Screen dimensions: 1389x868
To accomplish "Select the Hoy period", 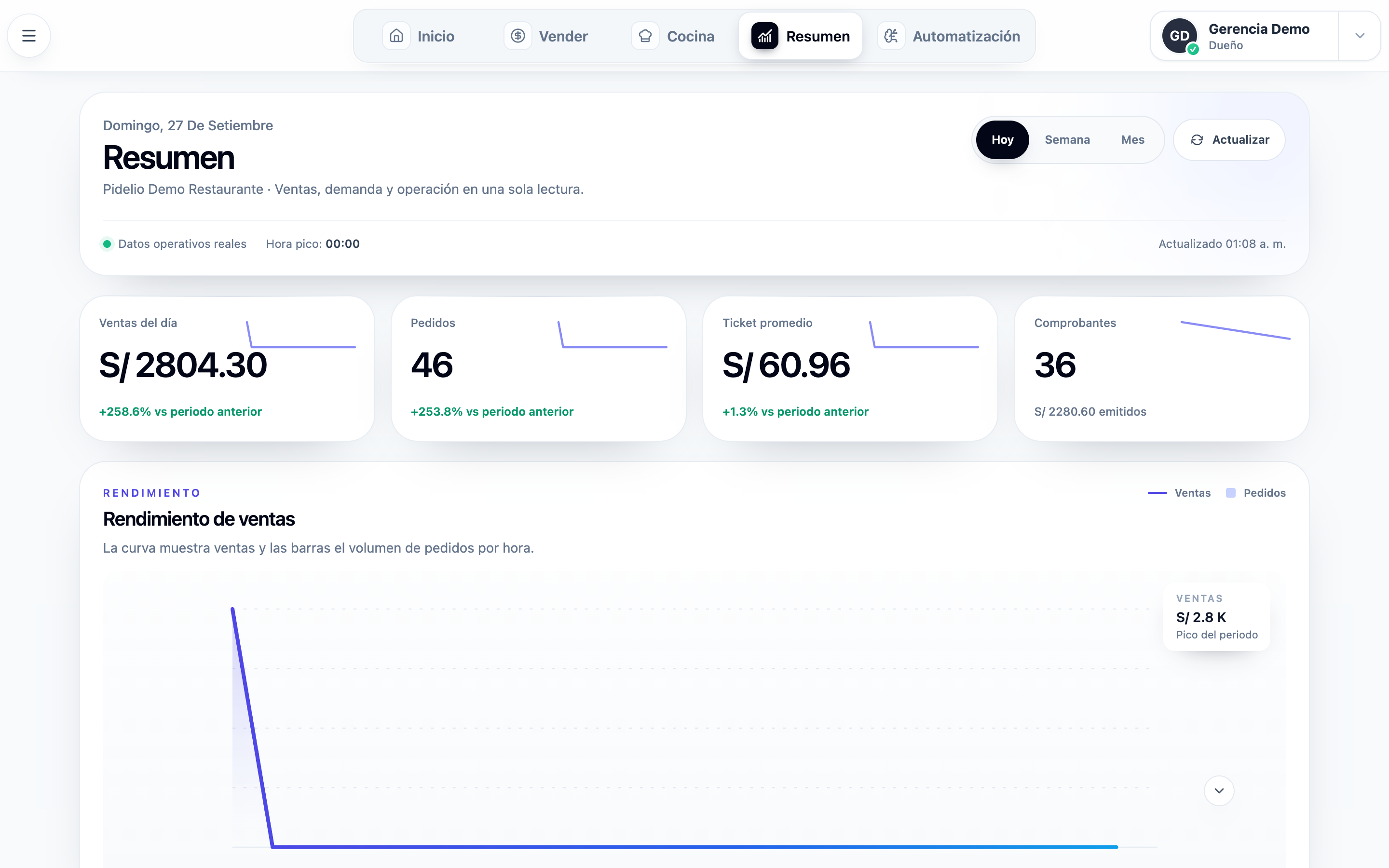I will [1002, 140].
